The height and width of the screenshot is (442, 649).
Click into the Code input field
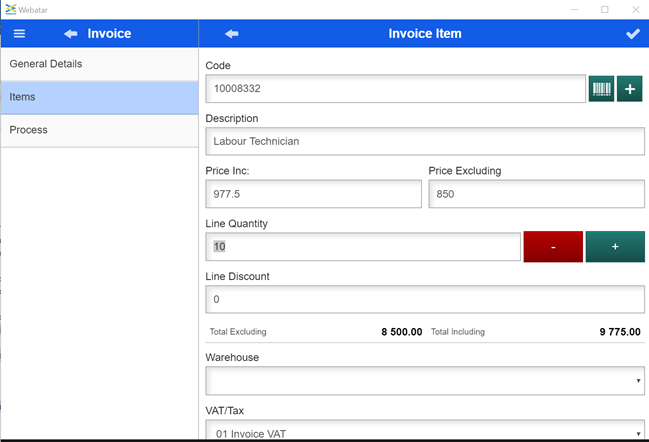[x=395, y=89]
